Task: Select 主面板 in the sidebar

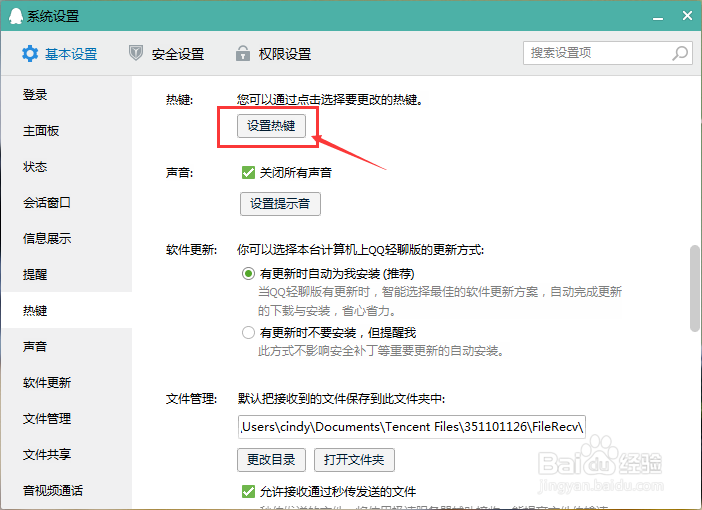Action: point(66,131)
